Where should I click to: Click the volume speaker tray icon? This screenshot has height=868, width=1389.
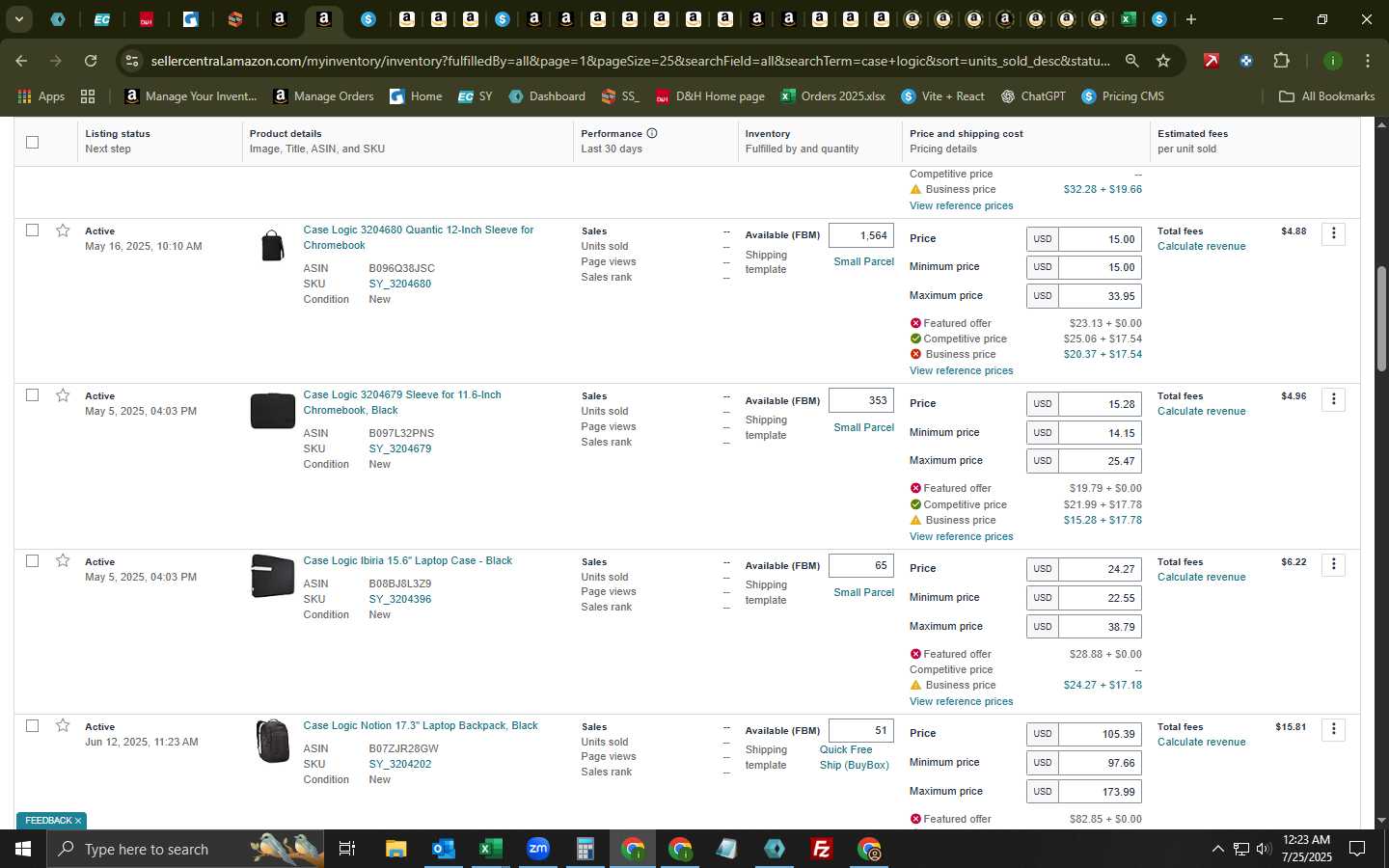pos(1263,849)
